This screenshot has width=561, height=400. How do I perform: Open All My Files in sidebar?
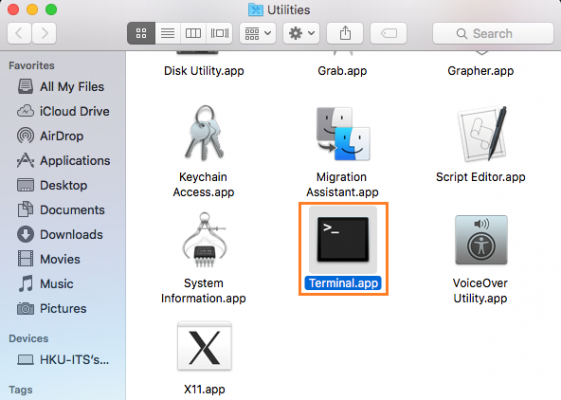click(x=63, y=87)
